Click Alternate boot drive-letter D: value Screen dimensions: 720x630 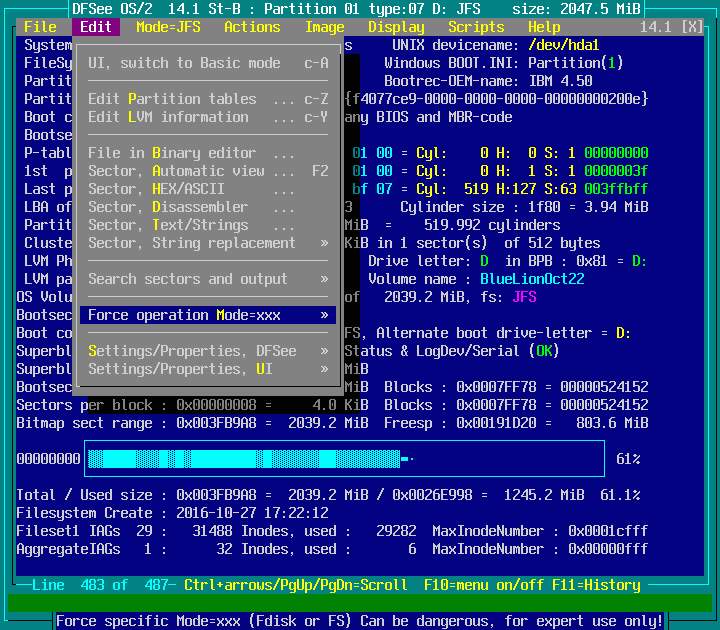click(624, 333)
